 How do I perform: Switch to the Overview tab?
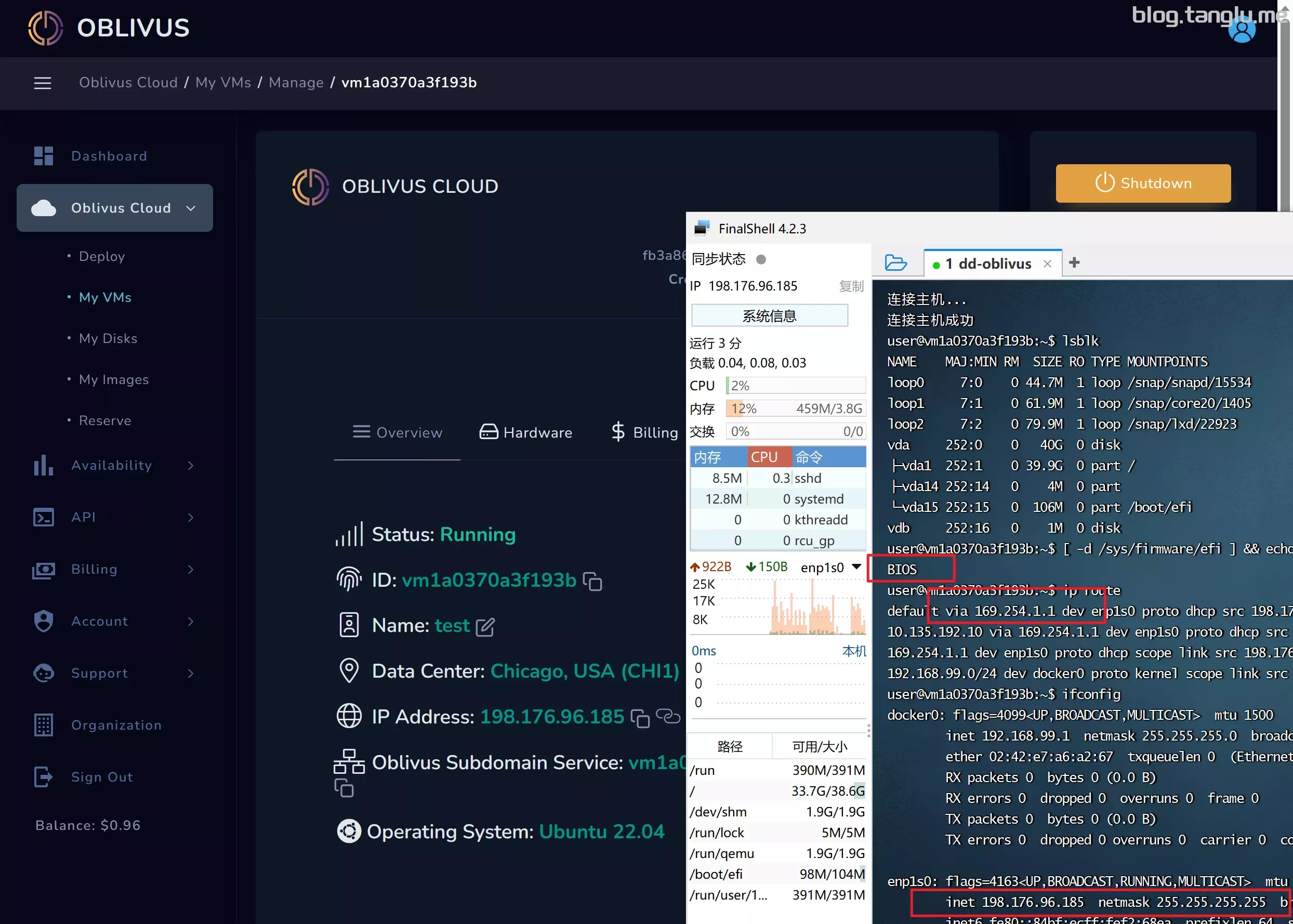pyautogui.click(x=397, y=432)
